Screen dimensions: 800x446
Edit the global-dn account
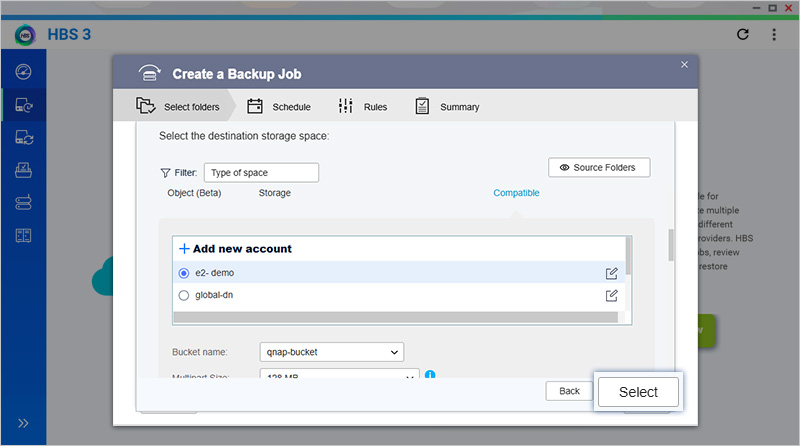point(611,295)
